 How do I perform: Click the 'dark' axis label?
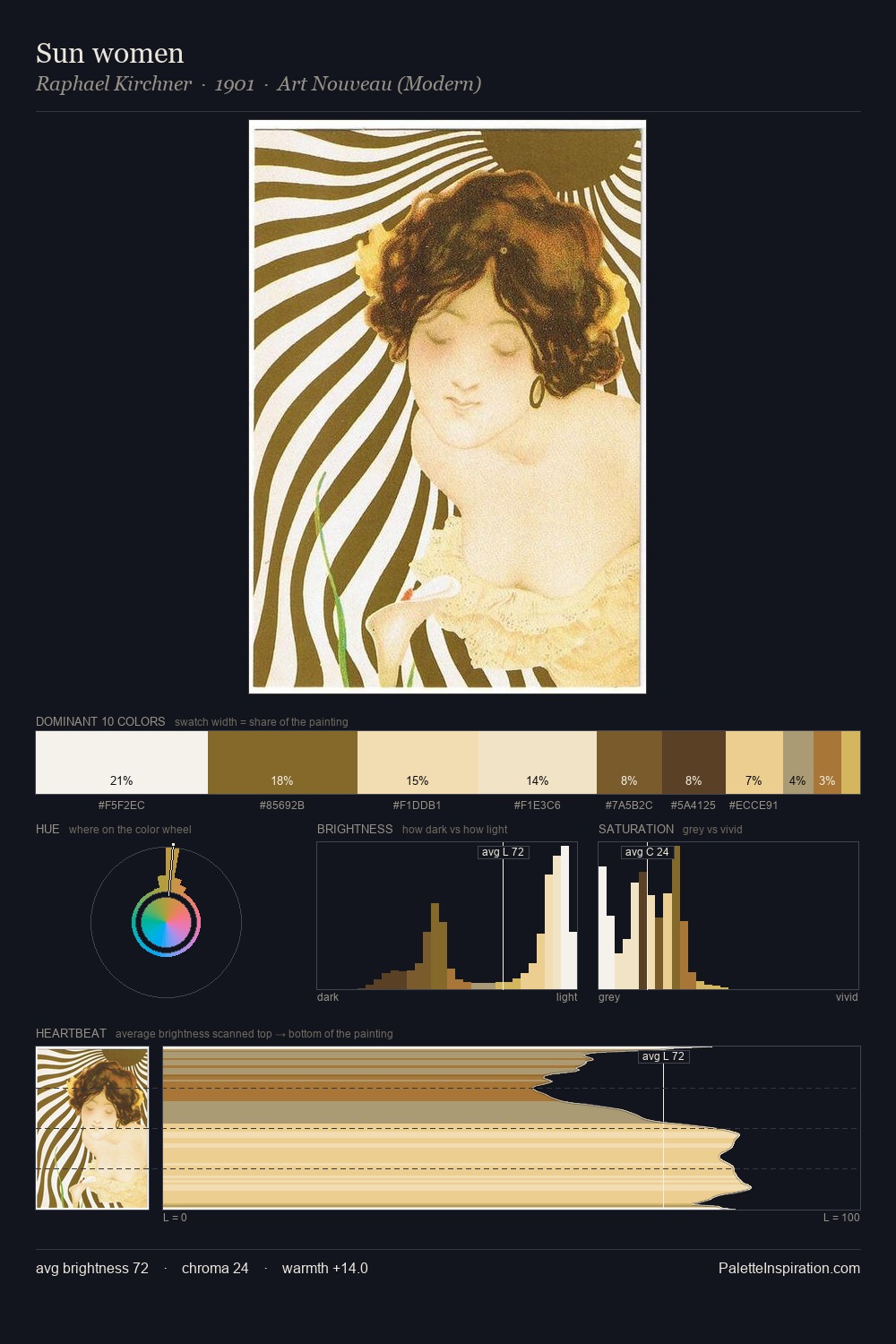pos(328,997)
